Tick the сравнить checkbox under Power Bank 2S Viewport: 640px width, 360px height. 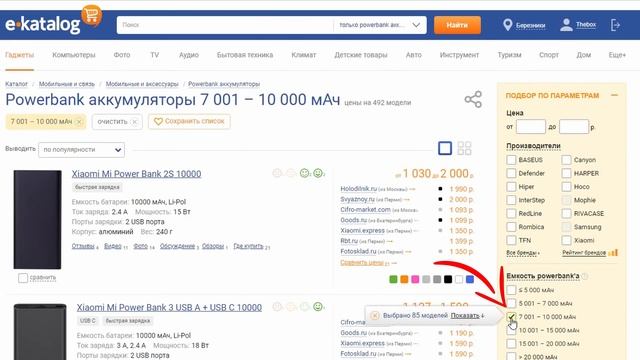(23, 278)
